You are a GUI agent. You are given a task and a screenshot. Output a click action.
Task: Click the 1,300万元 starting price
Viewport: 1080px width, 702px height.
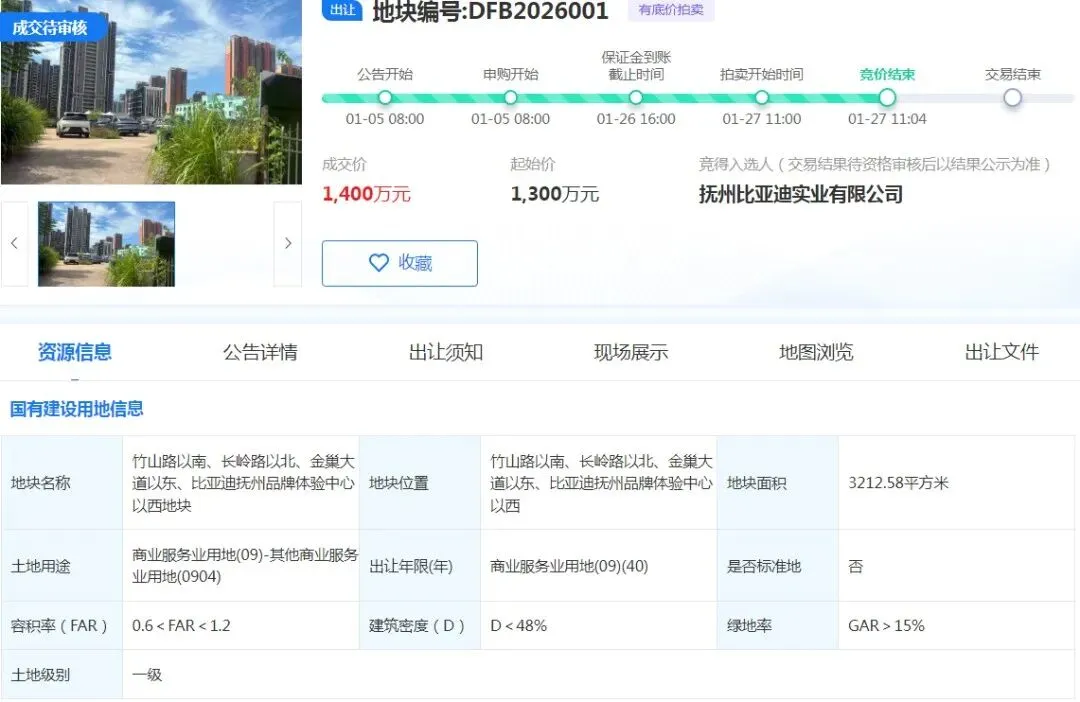point(554,194)
